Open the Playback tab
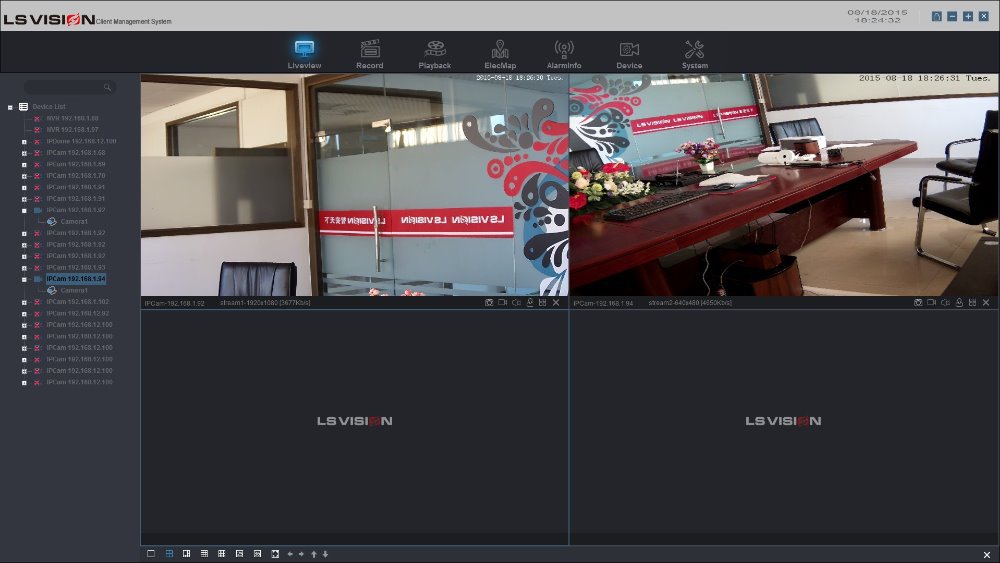The height and width of the screenshot is (563, 1000). click(435, 54)
